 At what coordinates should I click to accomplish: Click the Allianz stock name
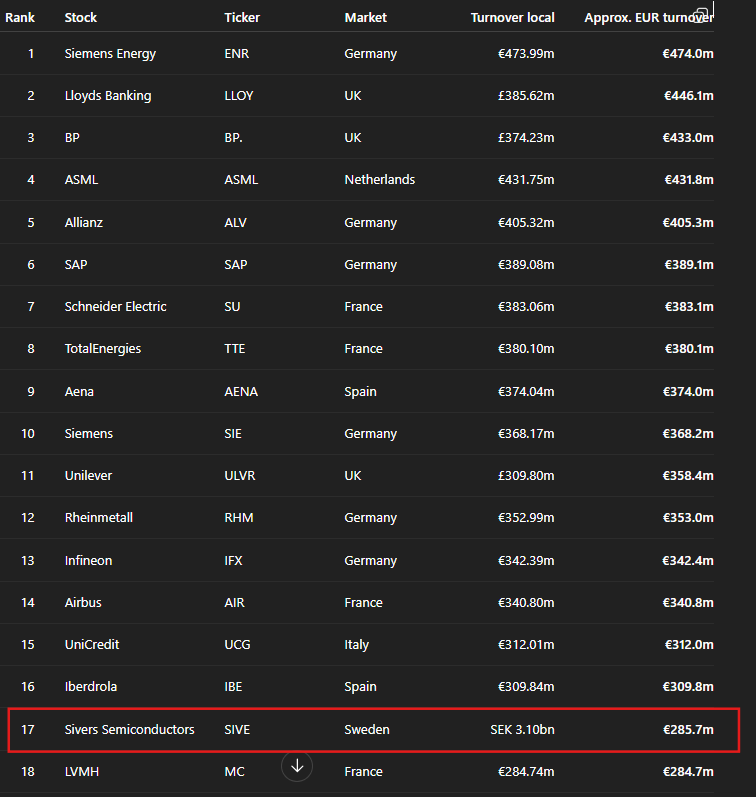pyautogui.click(x=83, y=223)
